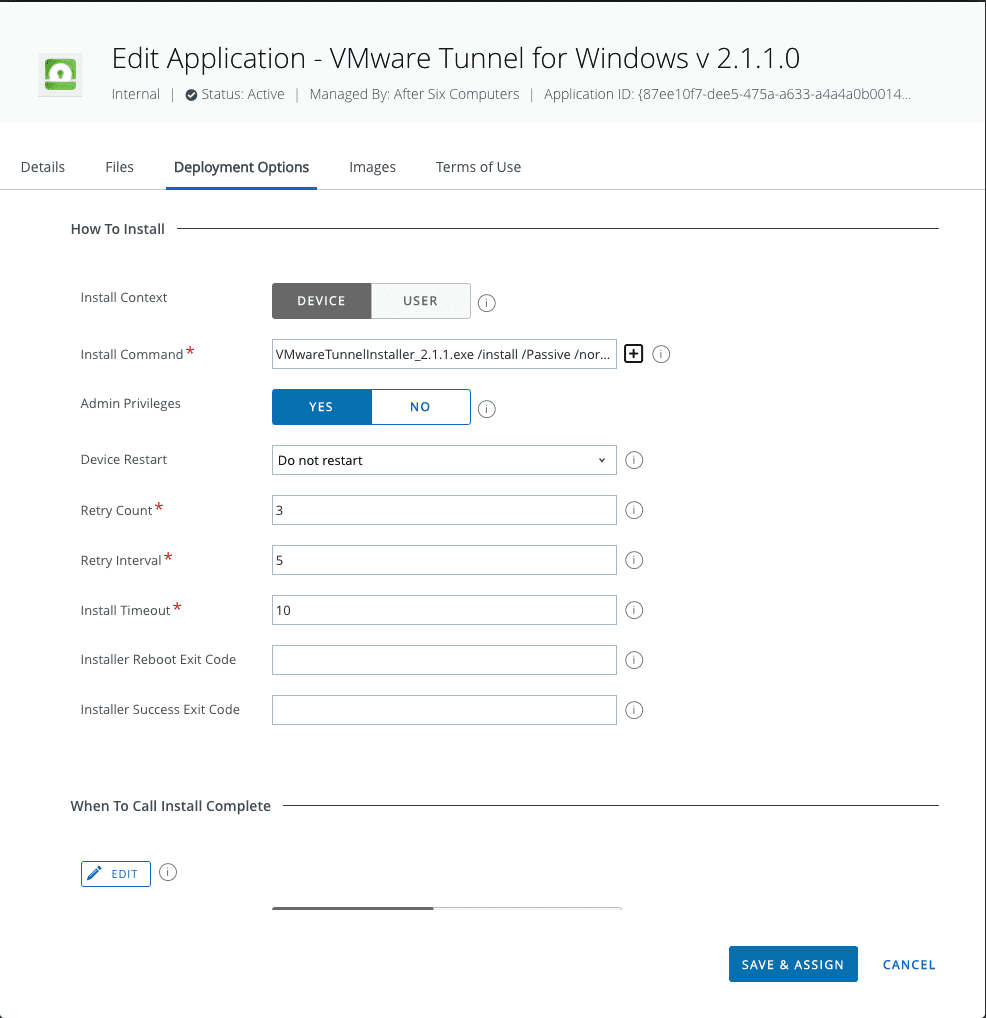Click the VMware Tunnel application icon
Screen dimensions: 986x1018
[x=59, y=74]
